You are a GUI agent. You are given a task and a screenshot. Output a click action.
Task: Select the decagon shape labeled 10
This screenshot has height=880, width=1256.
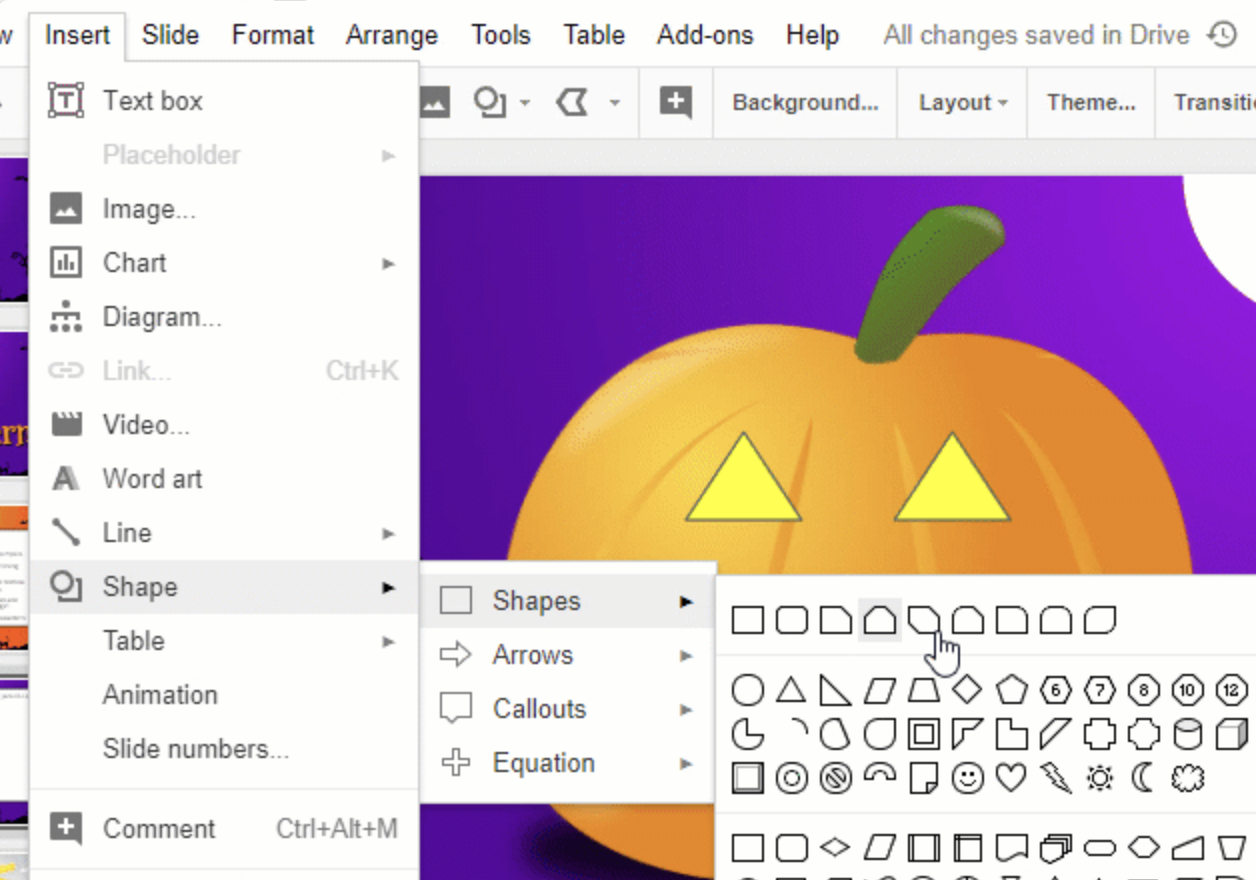click(x=1188, y=690)
